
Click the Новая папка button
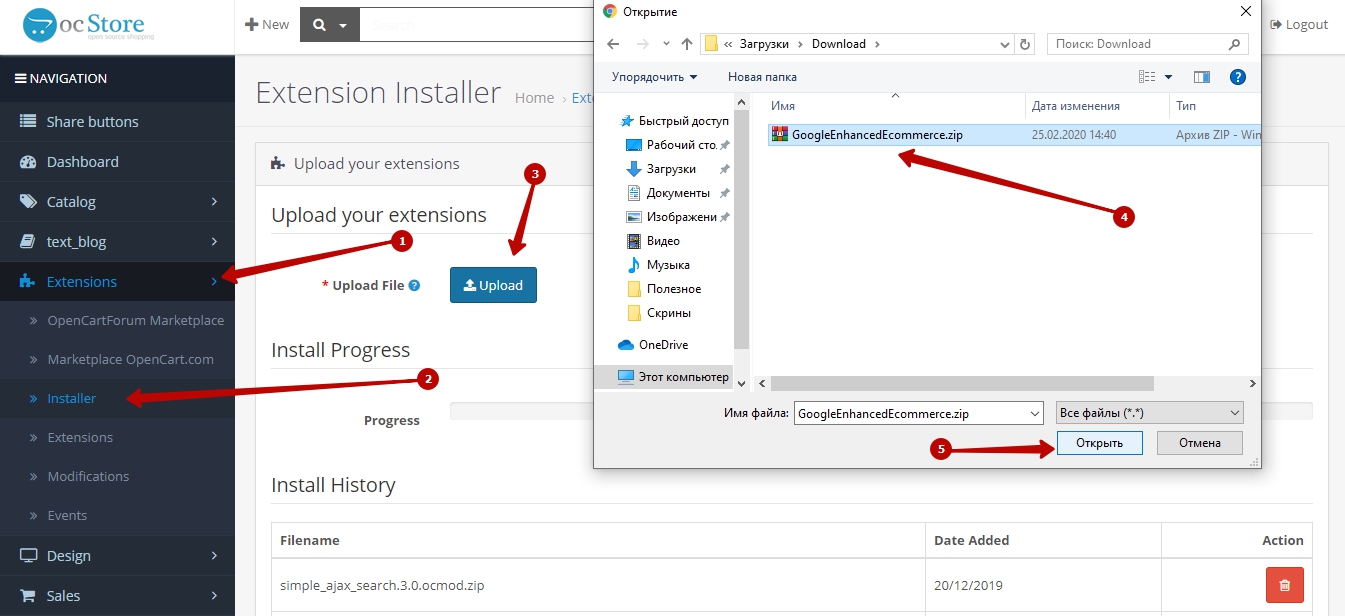(762, 77)
